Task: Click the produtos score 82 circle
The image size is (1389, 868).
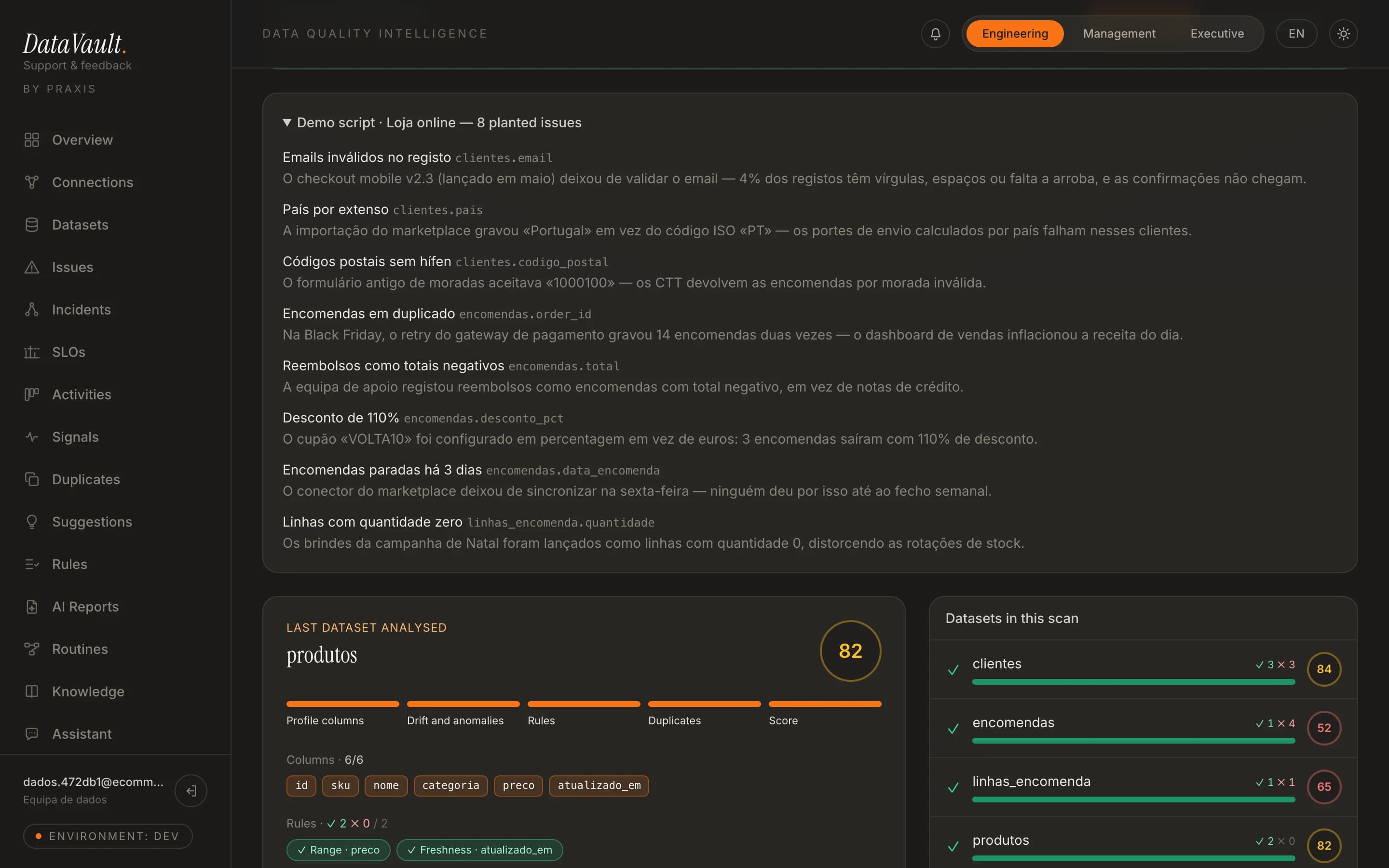Action: click(850, 651)
